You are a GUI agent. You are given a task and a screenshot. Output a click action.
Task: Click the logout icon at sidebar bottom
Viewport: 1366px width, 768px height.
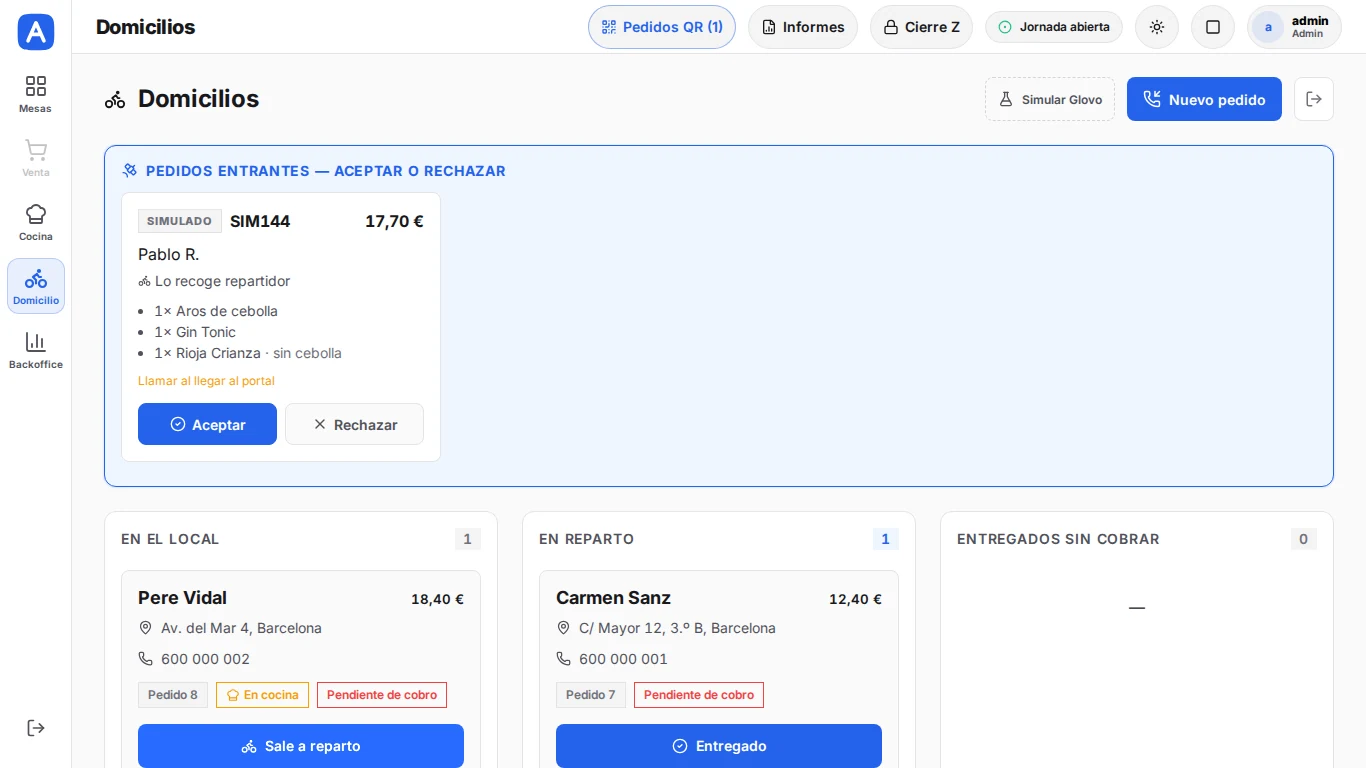(x=36, y=728)
